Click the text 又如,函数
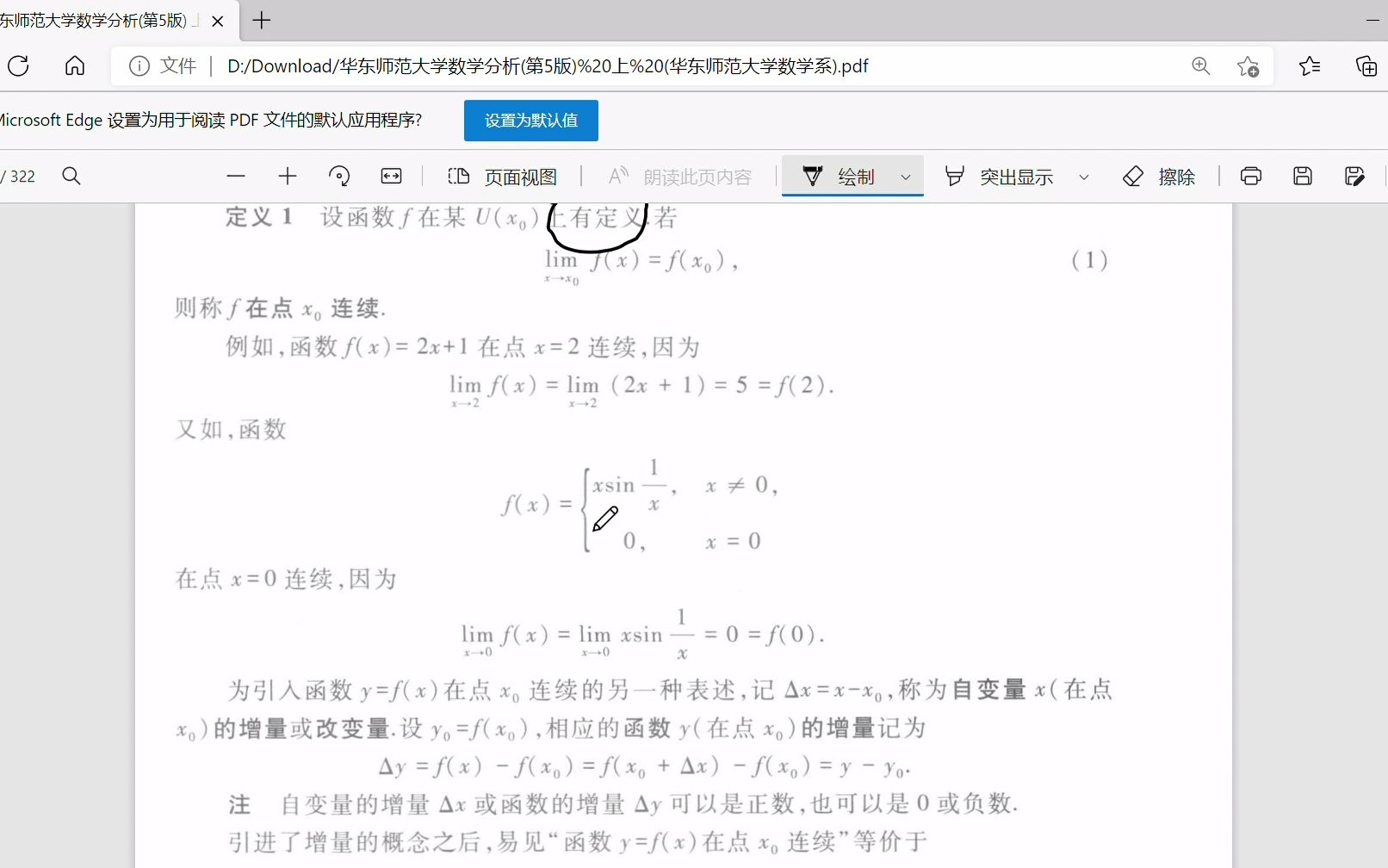Image resolution: width=1388 pixels, height=868 pixels. (231, 429)
